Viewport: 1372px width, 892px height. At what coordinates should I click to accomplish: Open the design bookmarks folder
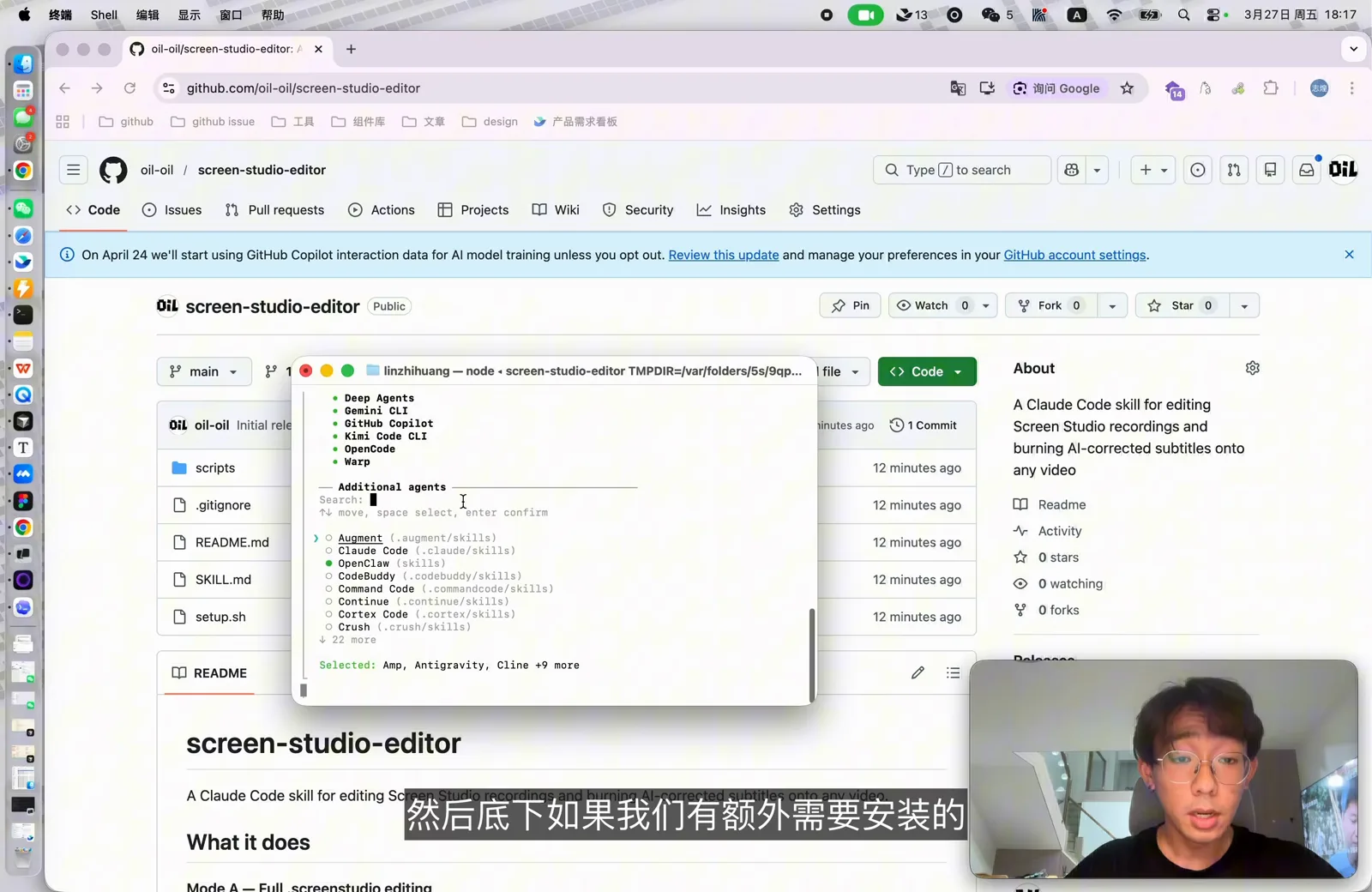point(490,122)
